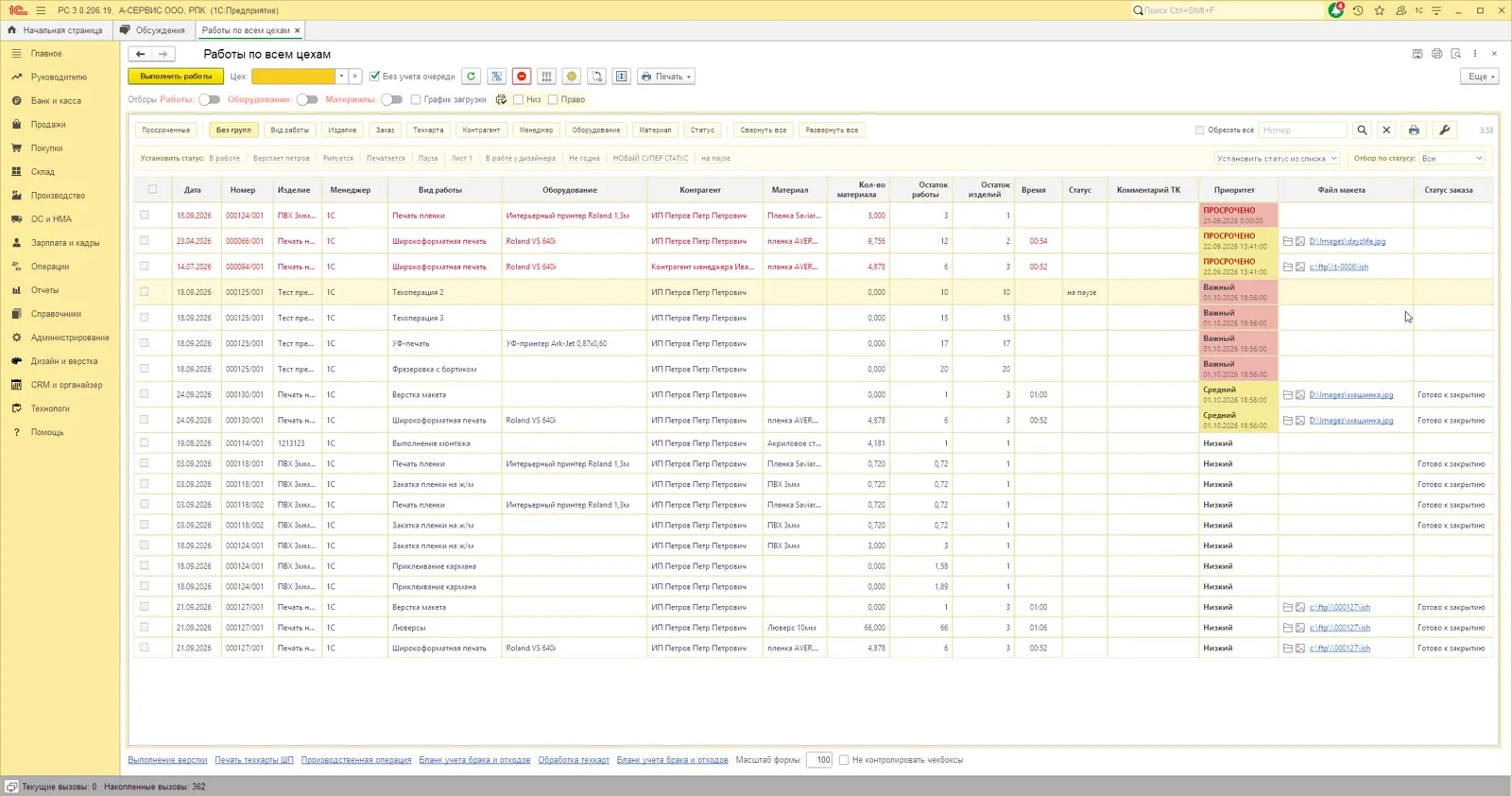Switch to Обсуждения tab
The height and width of the screenshot is (796, 1512).
tap(153, 30)
